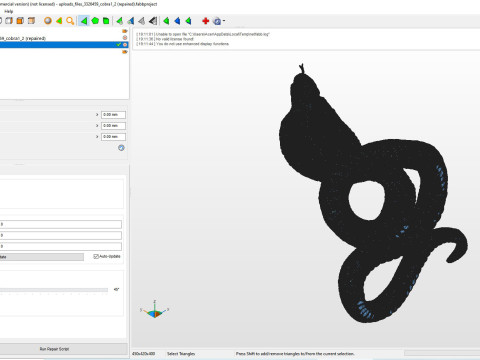Click the green check apply-repair icon
This screenshot has width=480, height=360.
(119, 44)
